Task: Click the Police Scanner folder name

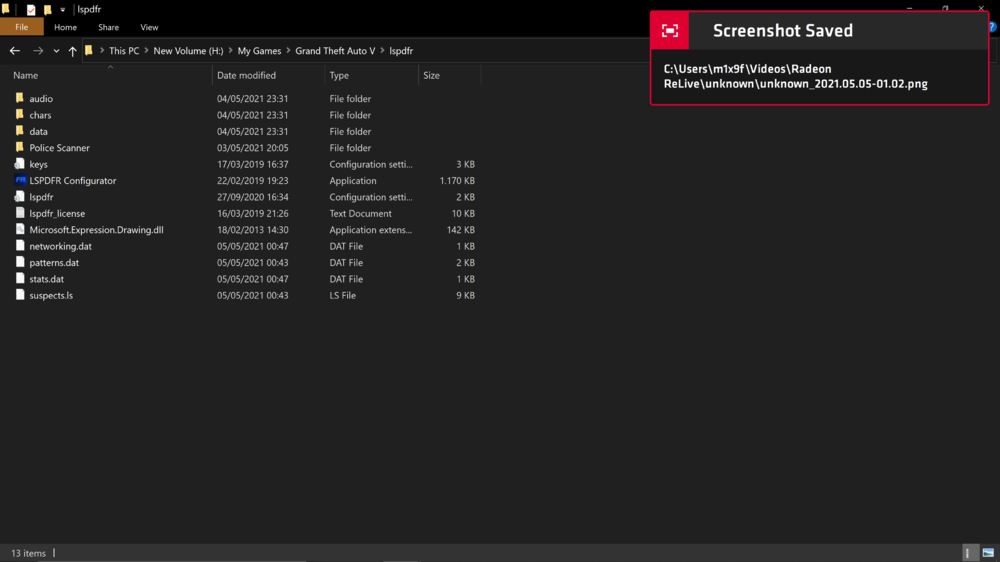Action: (x=59, y=148)
